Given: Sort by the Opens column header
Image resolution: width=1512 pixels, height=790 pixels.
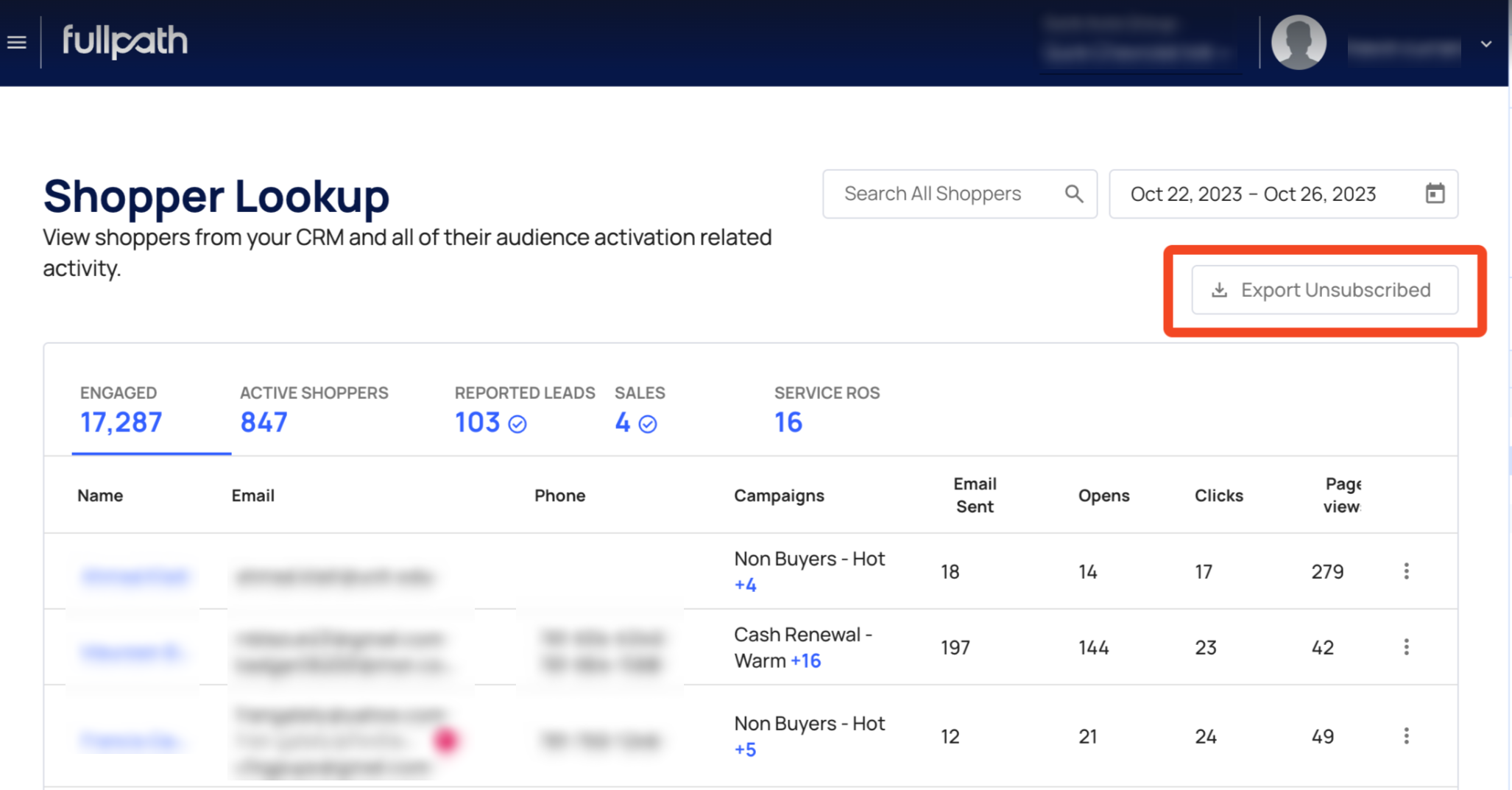Looking at the screenshot, I should [x=1103, y=495].
